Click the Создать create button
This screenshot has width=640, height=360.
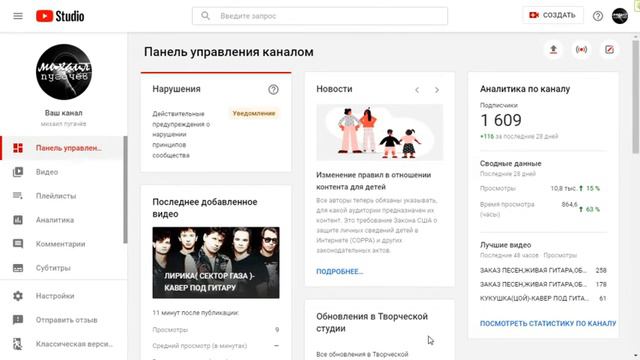click(x=553, y=15)
